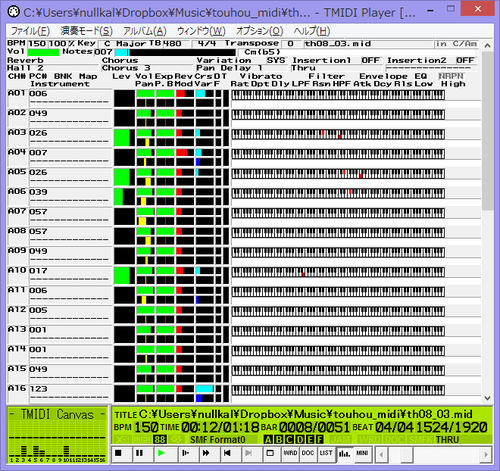Select port E indicator
Viewport: 500px width, 471px height.
(309, 440)
